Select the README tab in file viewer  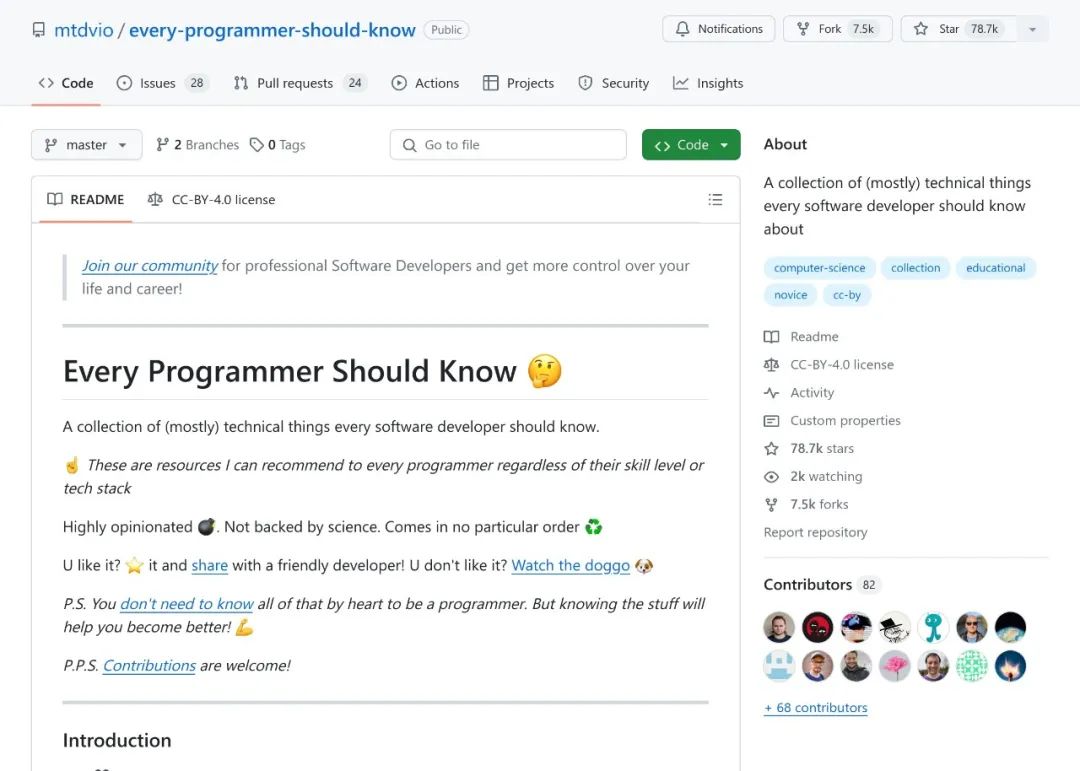[85, 200]
